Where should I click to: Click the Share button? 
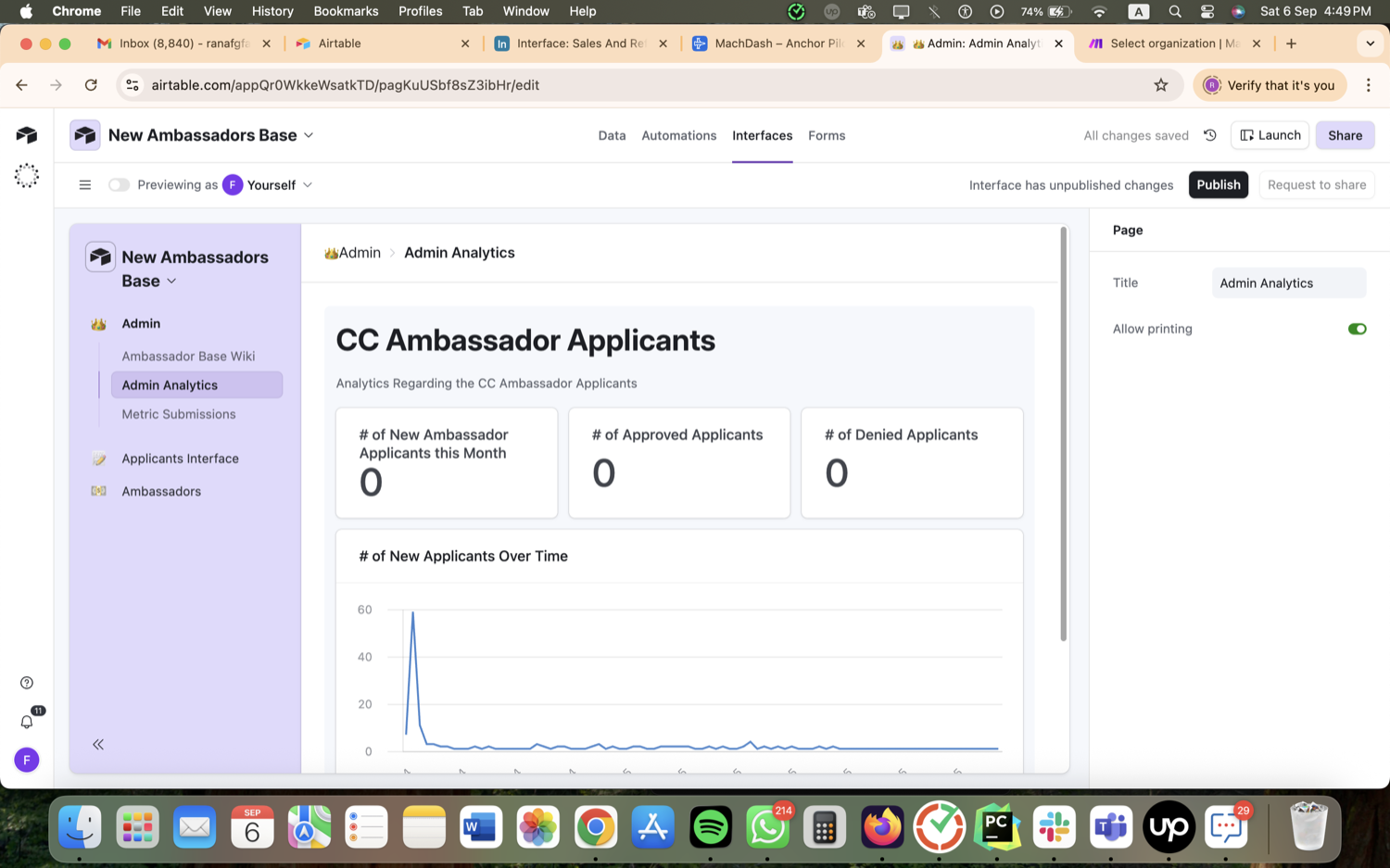[1345, 135]
